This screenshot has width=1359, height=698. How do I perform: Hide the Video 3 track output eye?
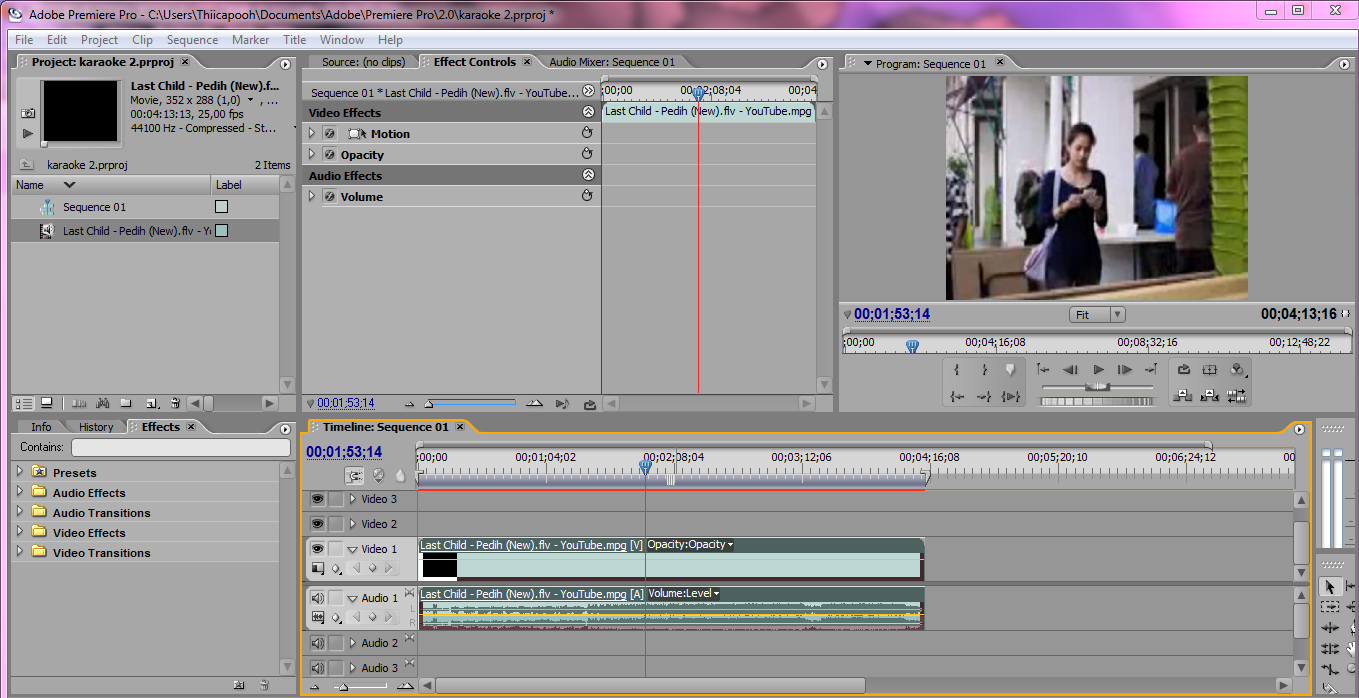tap(317, 500)
